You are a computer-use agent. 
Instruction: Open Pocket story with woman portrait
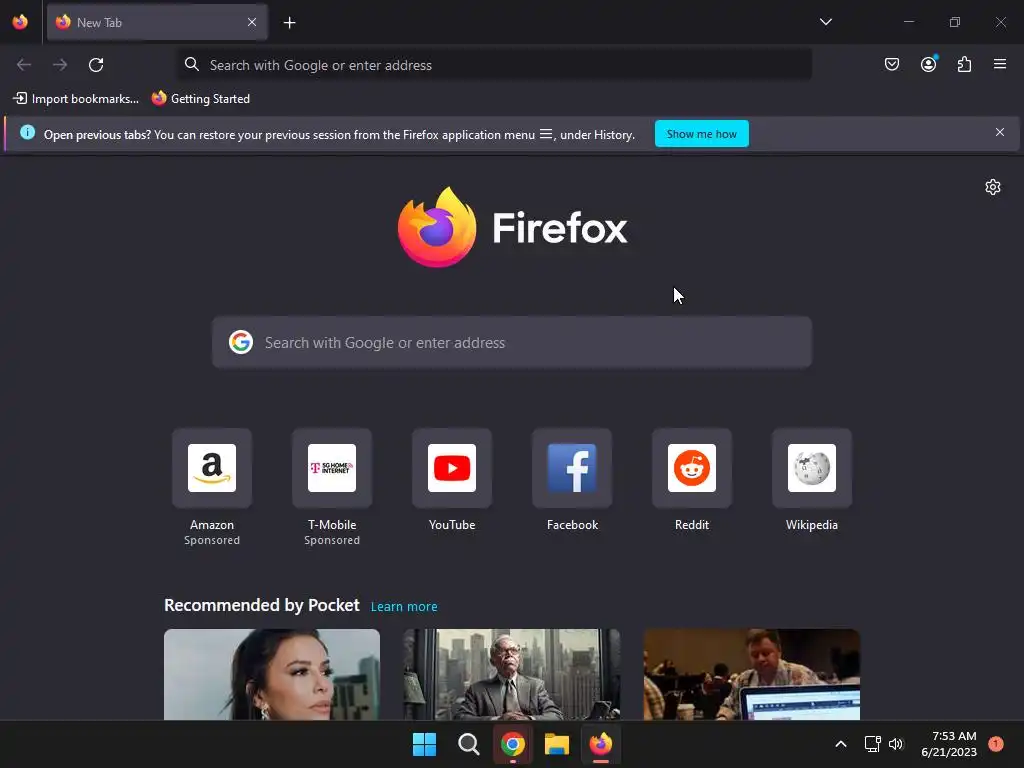pos(272,675)
